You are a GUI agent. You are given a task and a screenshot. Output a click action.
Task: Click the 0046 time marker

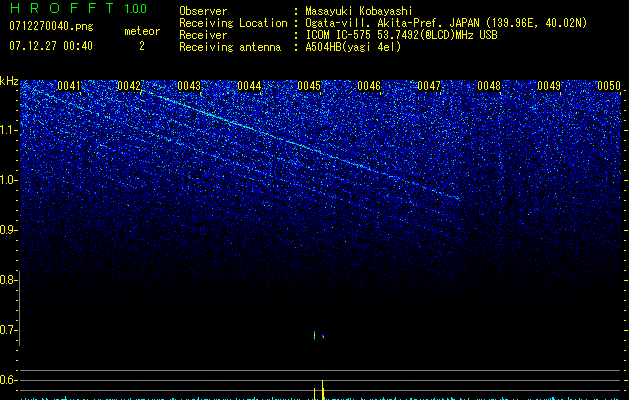coord(369,86)
